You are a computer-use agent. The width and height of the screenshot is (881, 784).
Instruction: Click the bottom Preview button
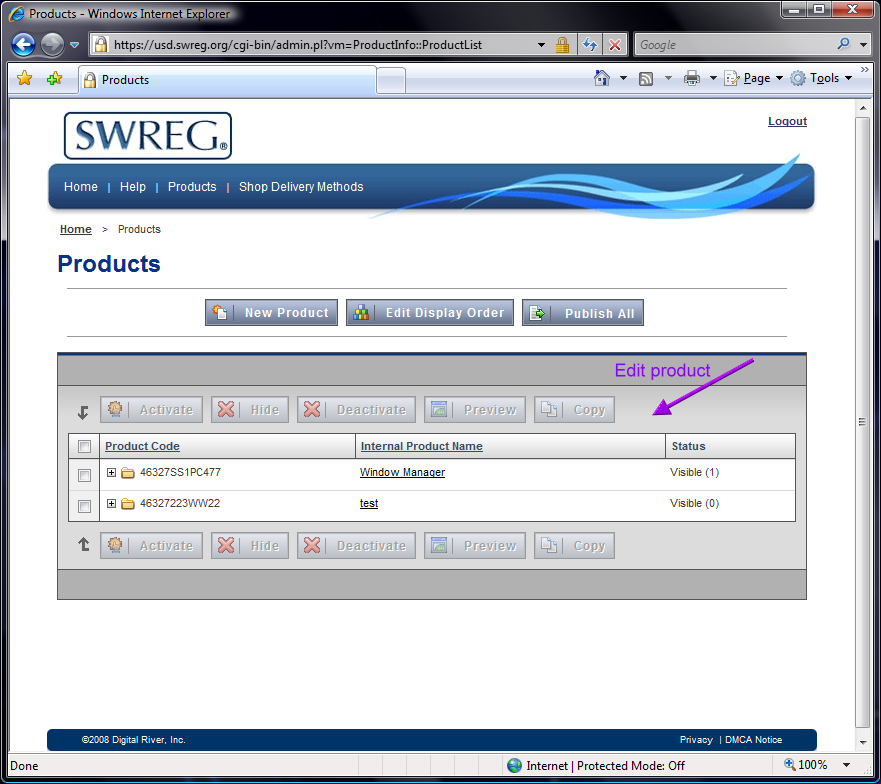(475, 546)
